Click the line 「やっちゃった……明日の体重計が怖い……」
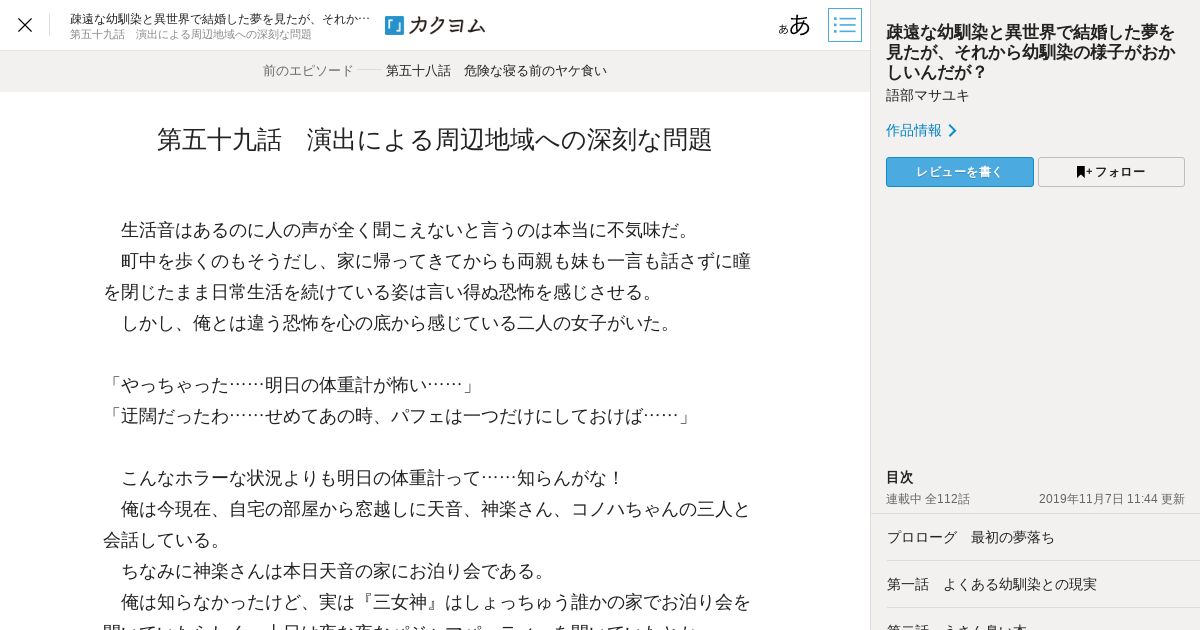Viewport: 1200px width, 630px height. tap(292, 385)
